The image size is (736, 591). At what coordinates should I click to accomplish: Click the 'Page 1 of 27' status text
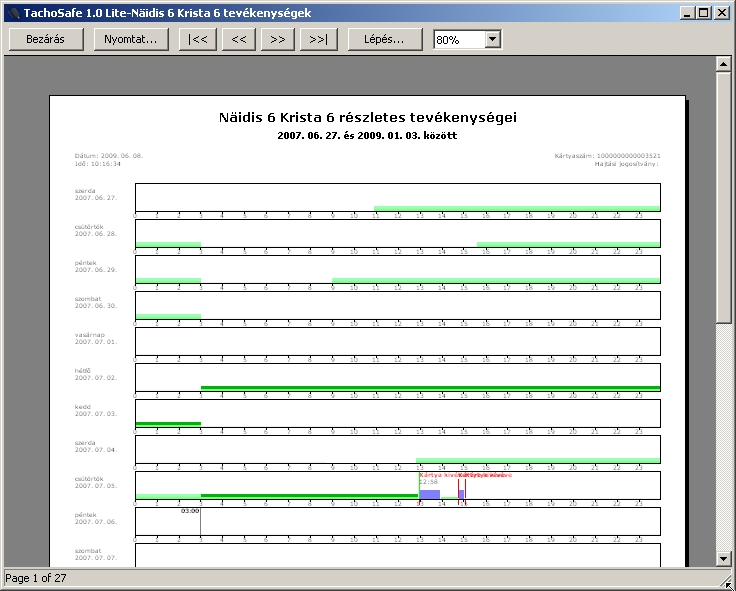pos(36,578)
